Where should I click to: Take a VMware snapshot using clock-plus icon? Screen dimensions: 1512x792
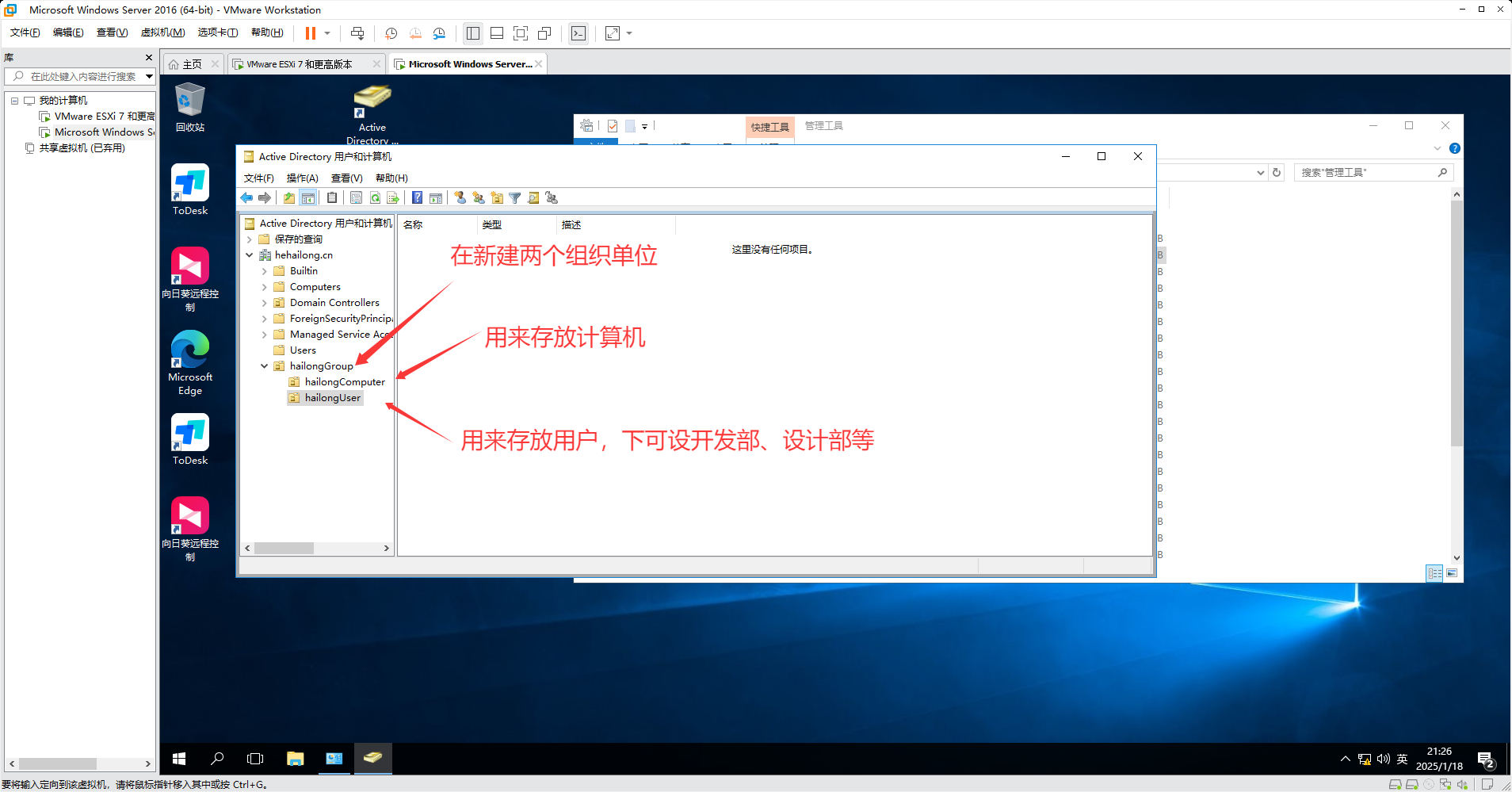(391, 33)
